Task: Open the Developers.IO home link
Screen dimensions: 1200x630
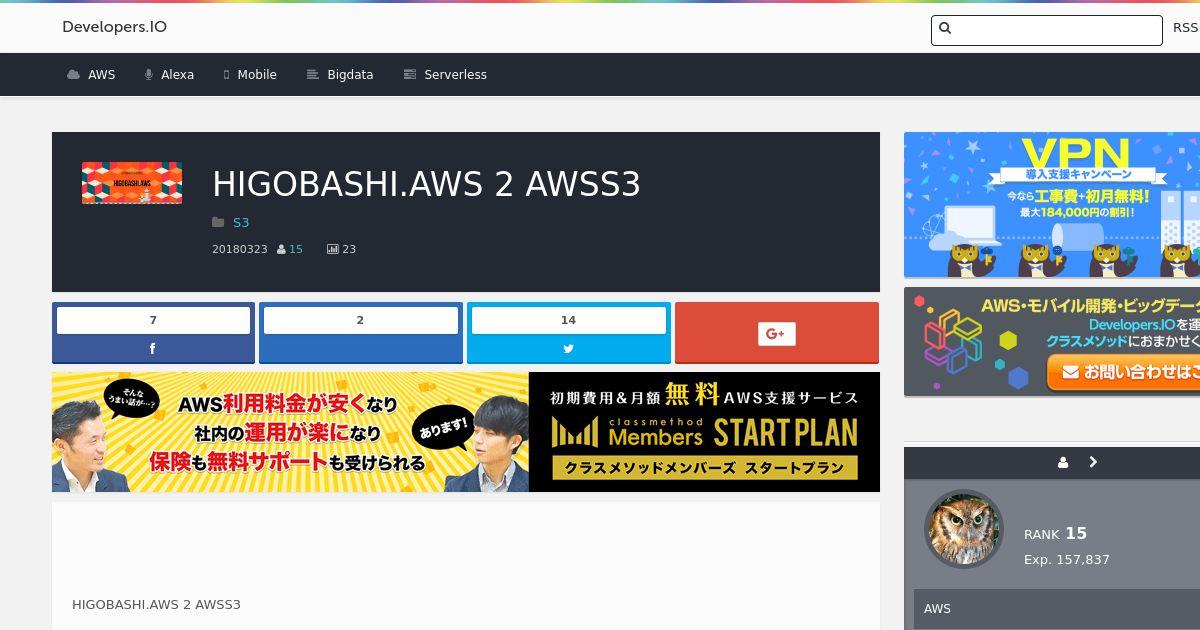Action: [114, 27]
